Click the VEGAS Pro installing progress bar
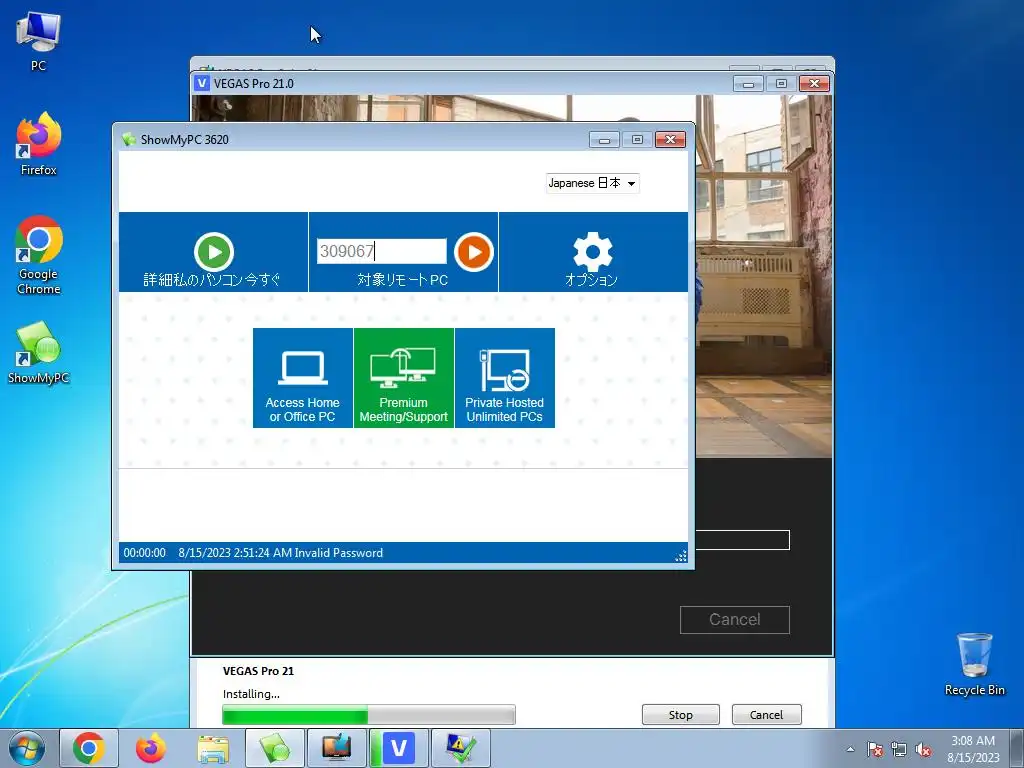Screen dimensions: 1024x768 (x=369, y=714)
